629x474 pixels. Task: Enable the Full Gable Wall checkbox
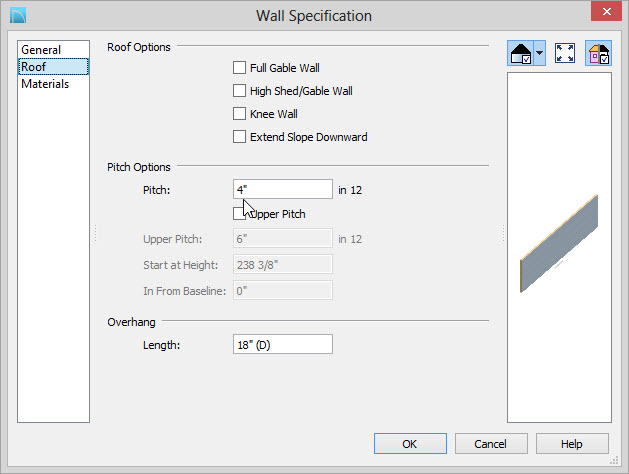pos(239,68)
